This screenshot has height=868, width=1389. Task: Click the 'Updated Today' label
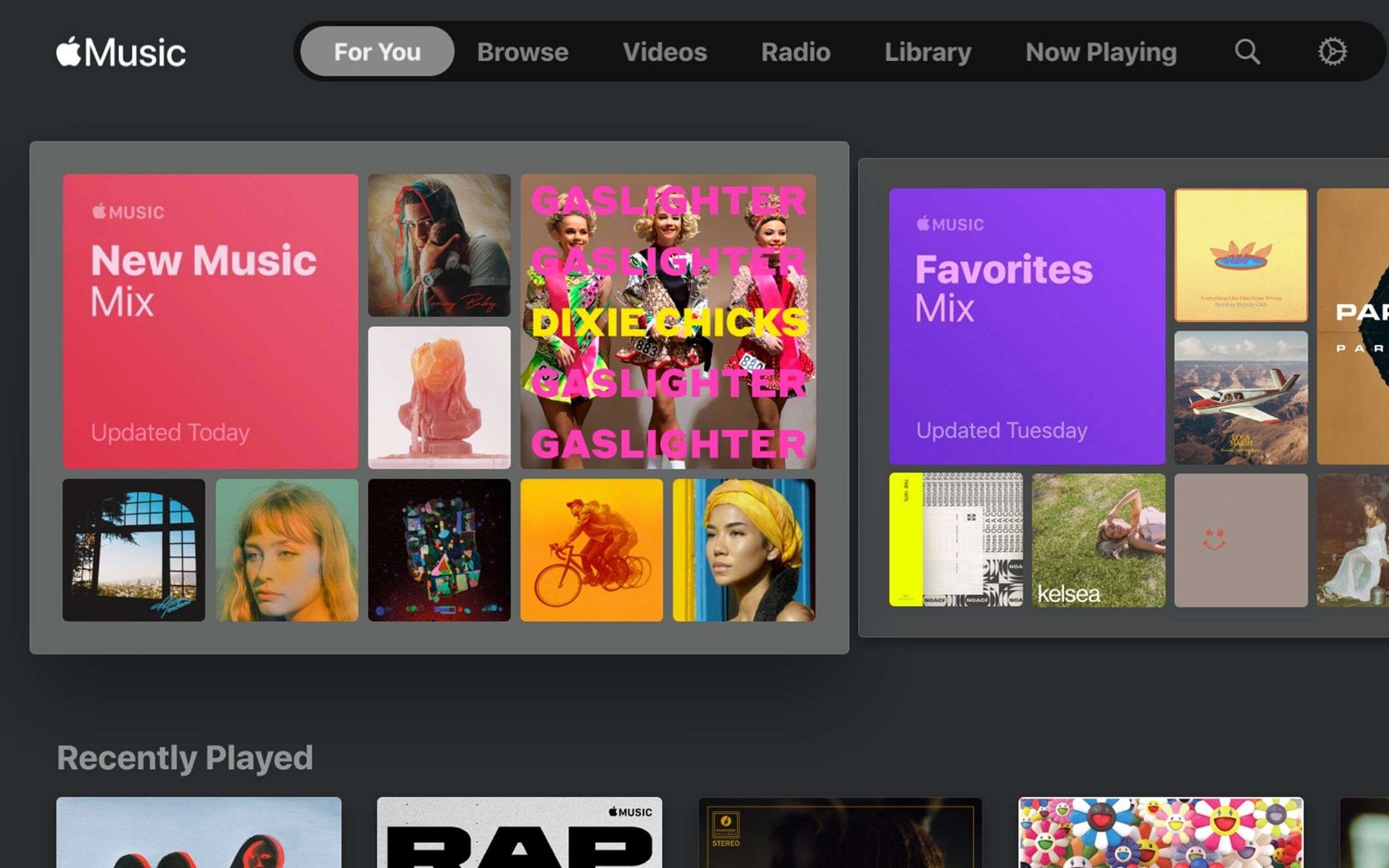pyautogui.click(x=170, y=432)
